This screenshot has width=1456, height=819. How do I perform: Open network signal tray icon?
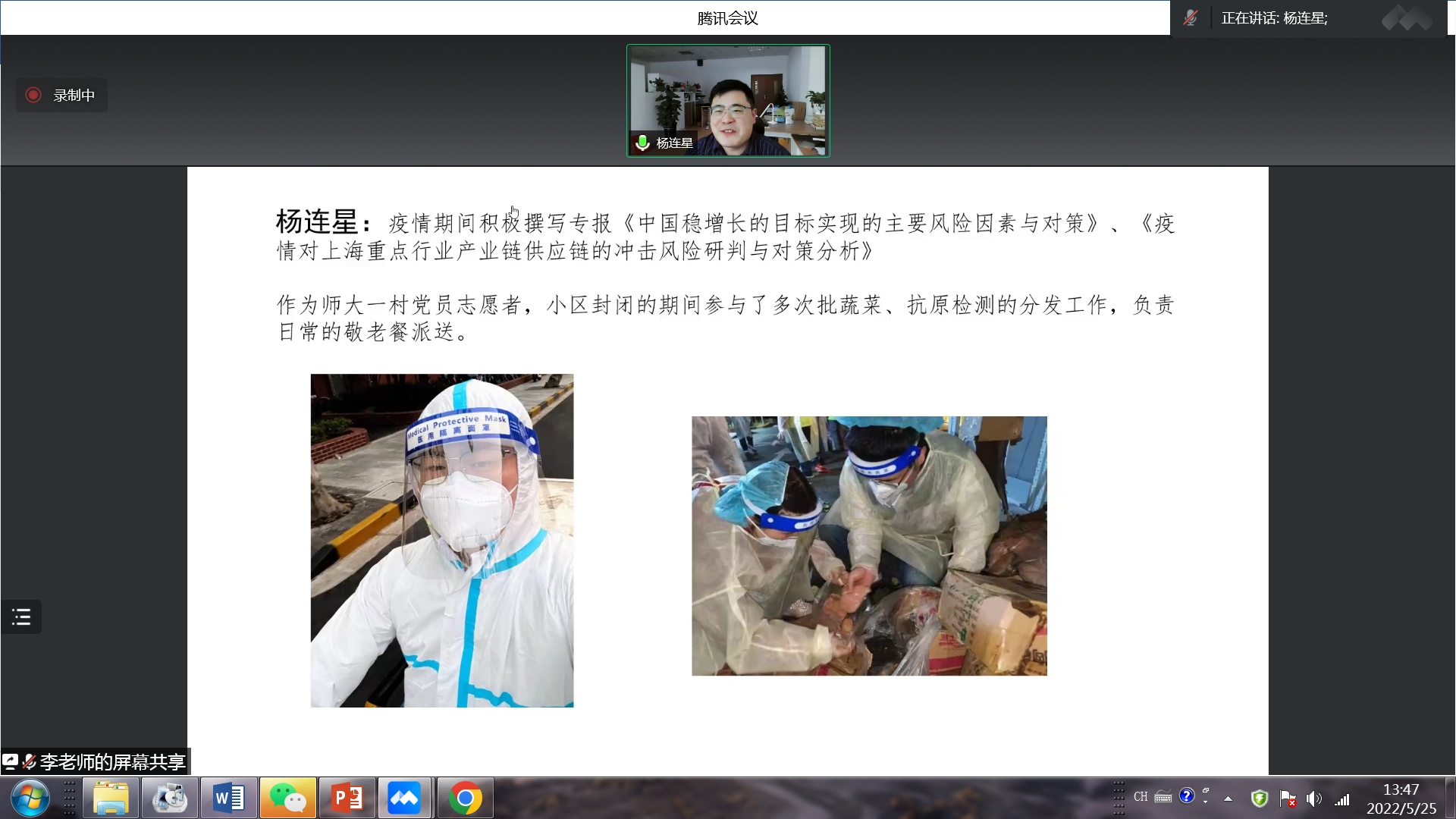tap(1342, 799)
